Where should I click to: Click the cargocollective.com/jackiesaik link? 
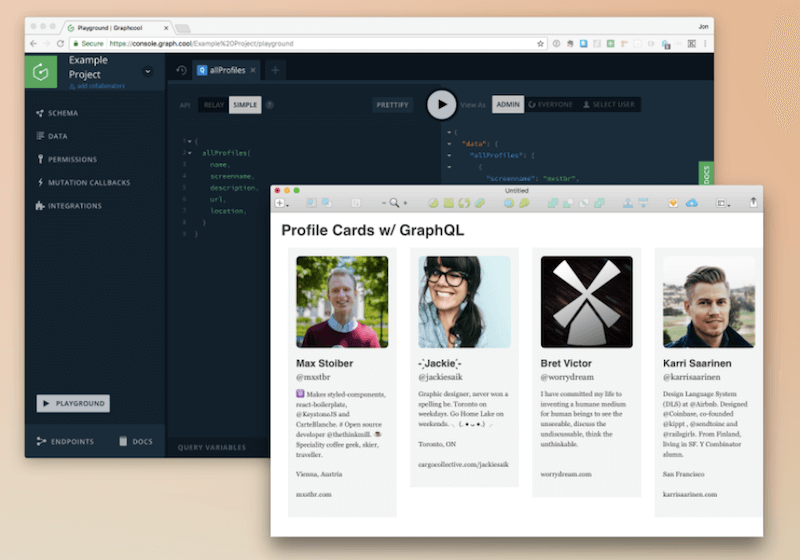(x=463, y=464)
